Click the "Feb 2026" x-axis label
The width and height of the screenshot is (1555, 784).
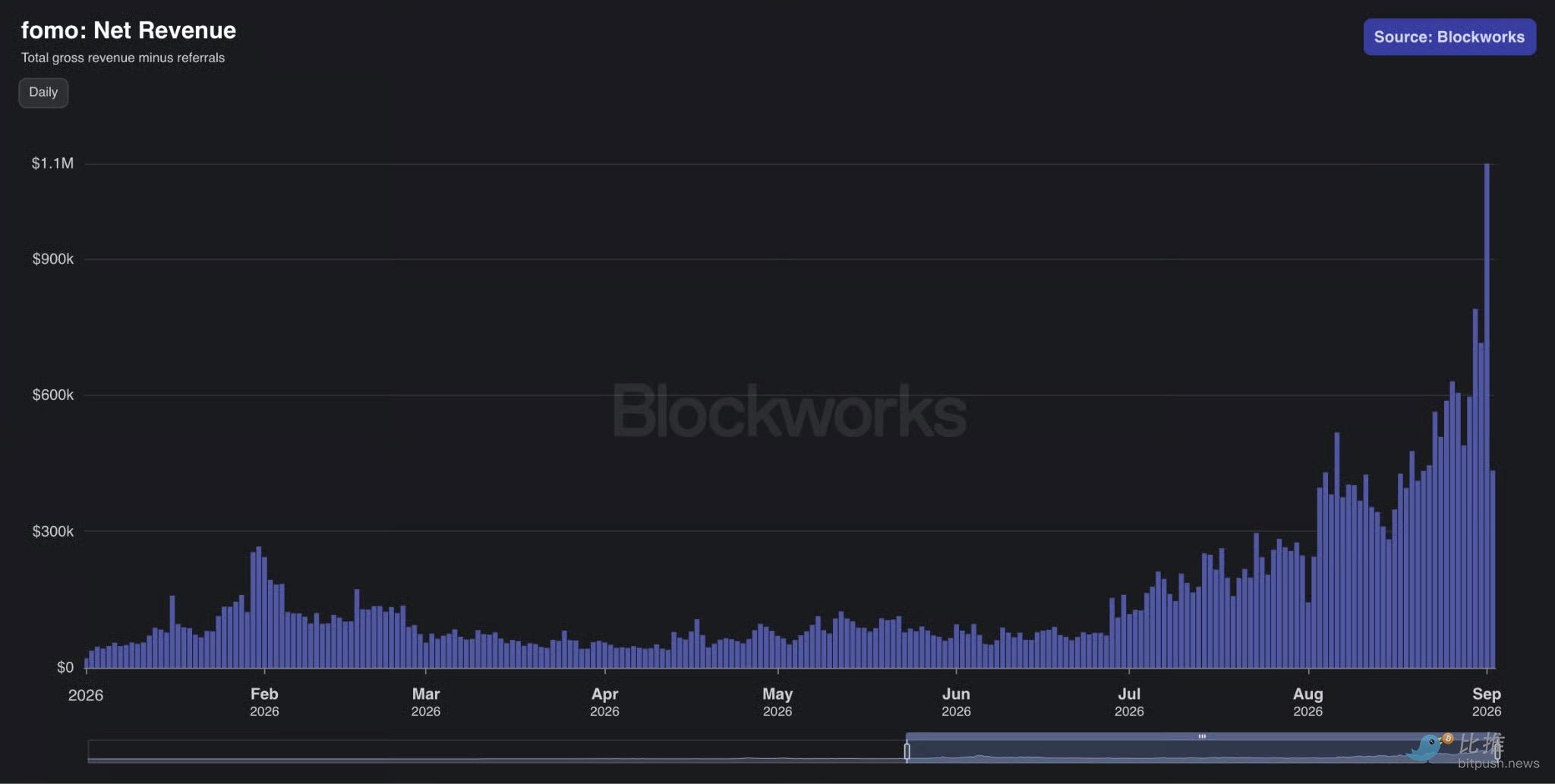(264, 702)
